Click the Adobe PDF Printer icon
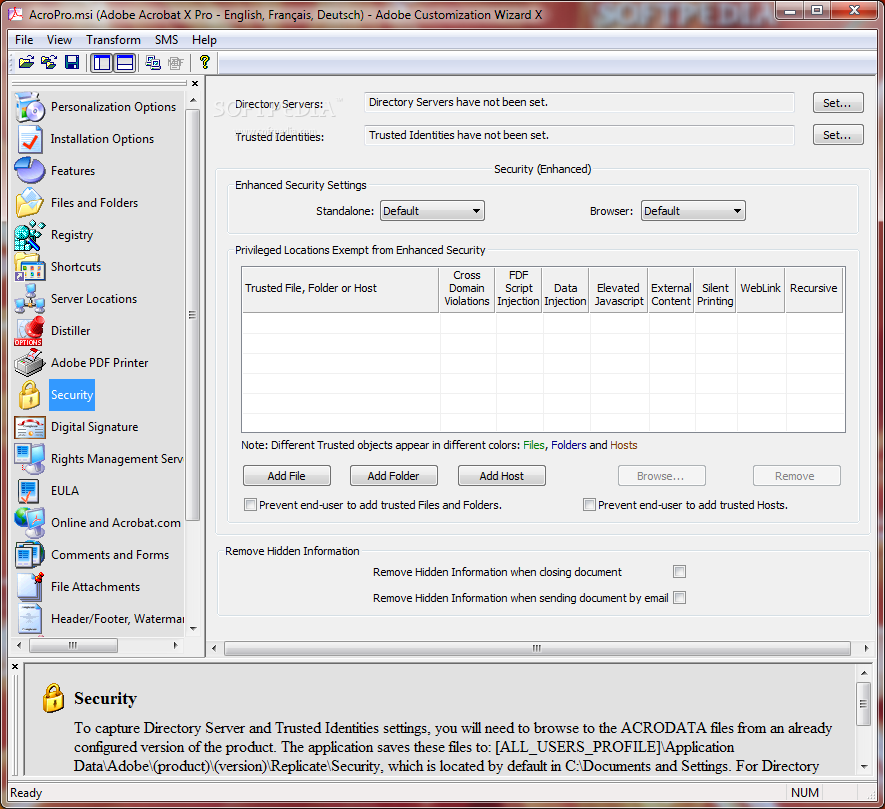 (x=29, y=362)
